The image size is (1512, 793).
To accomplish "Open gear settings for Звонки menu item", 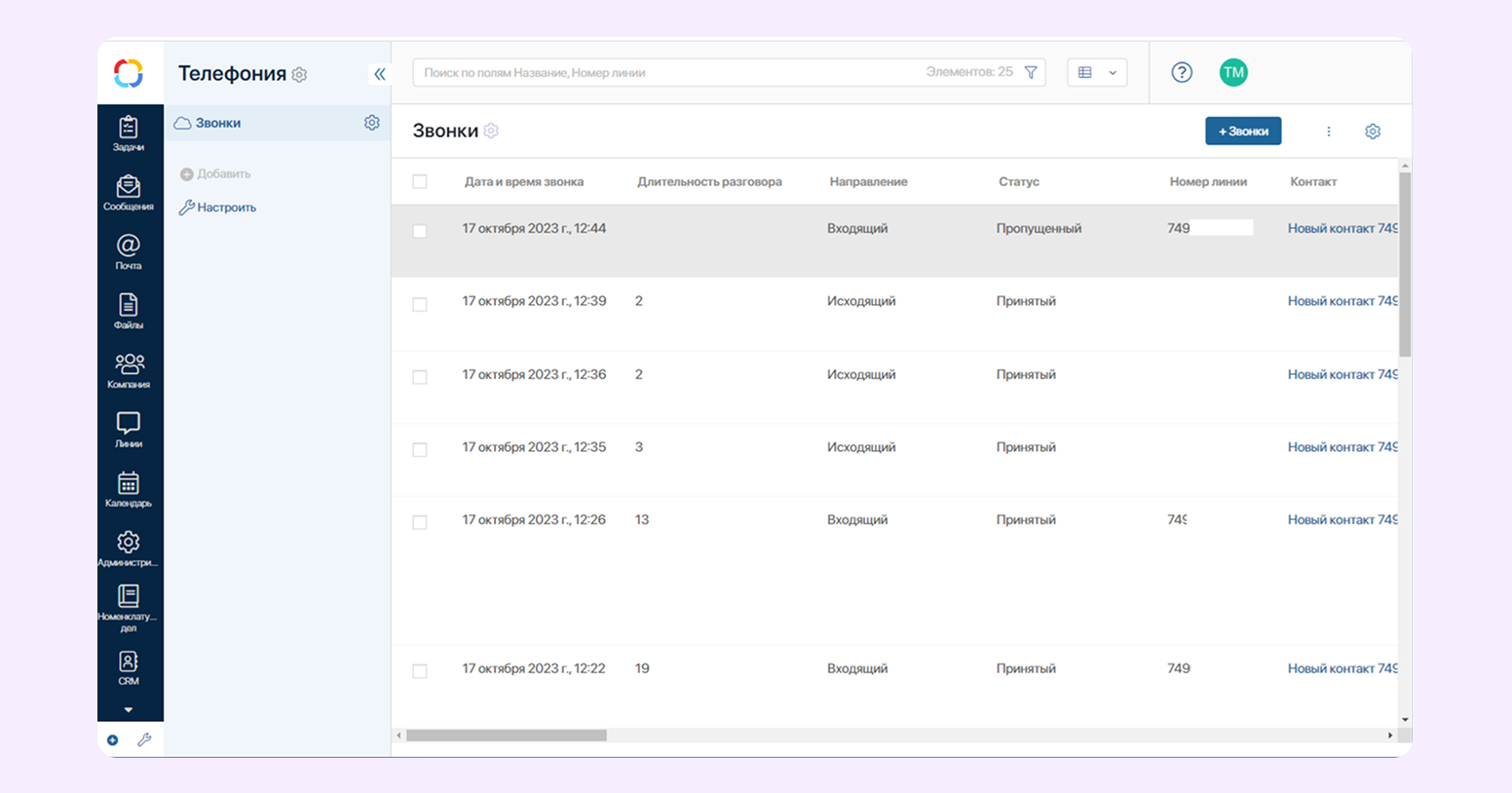I will tap(372, 123).
